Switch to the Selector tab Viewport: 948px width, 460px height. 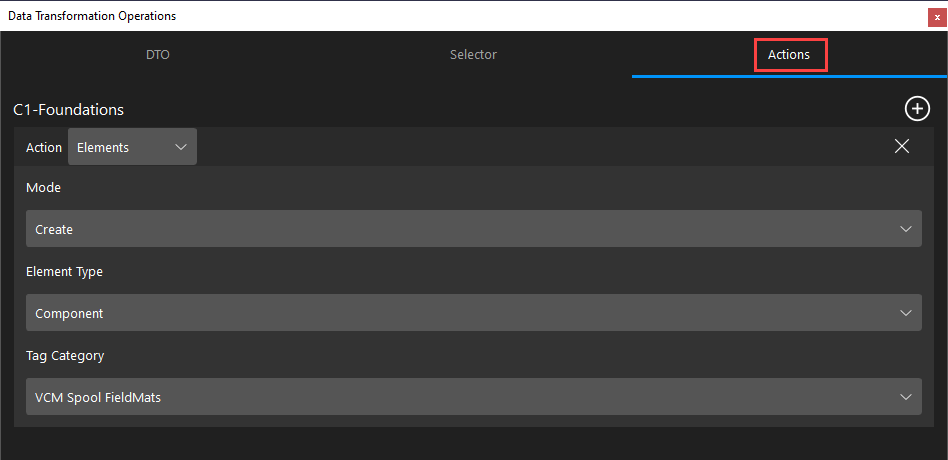[x=473, y=54]
